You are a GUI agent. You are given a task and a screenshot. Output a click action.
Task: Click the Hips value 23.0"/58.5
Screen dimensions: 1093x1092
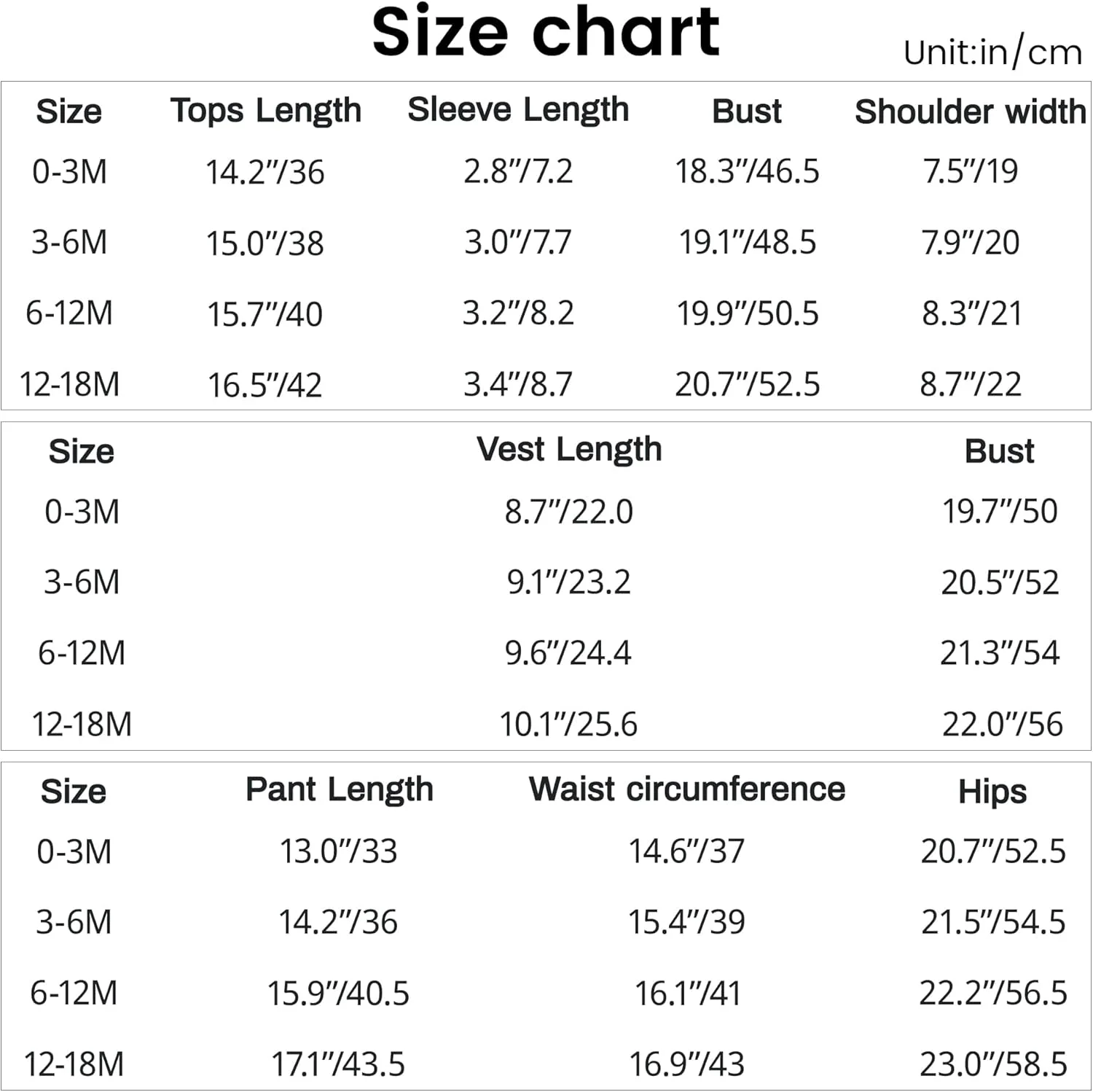(x=993, y=1064)
